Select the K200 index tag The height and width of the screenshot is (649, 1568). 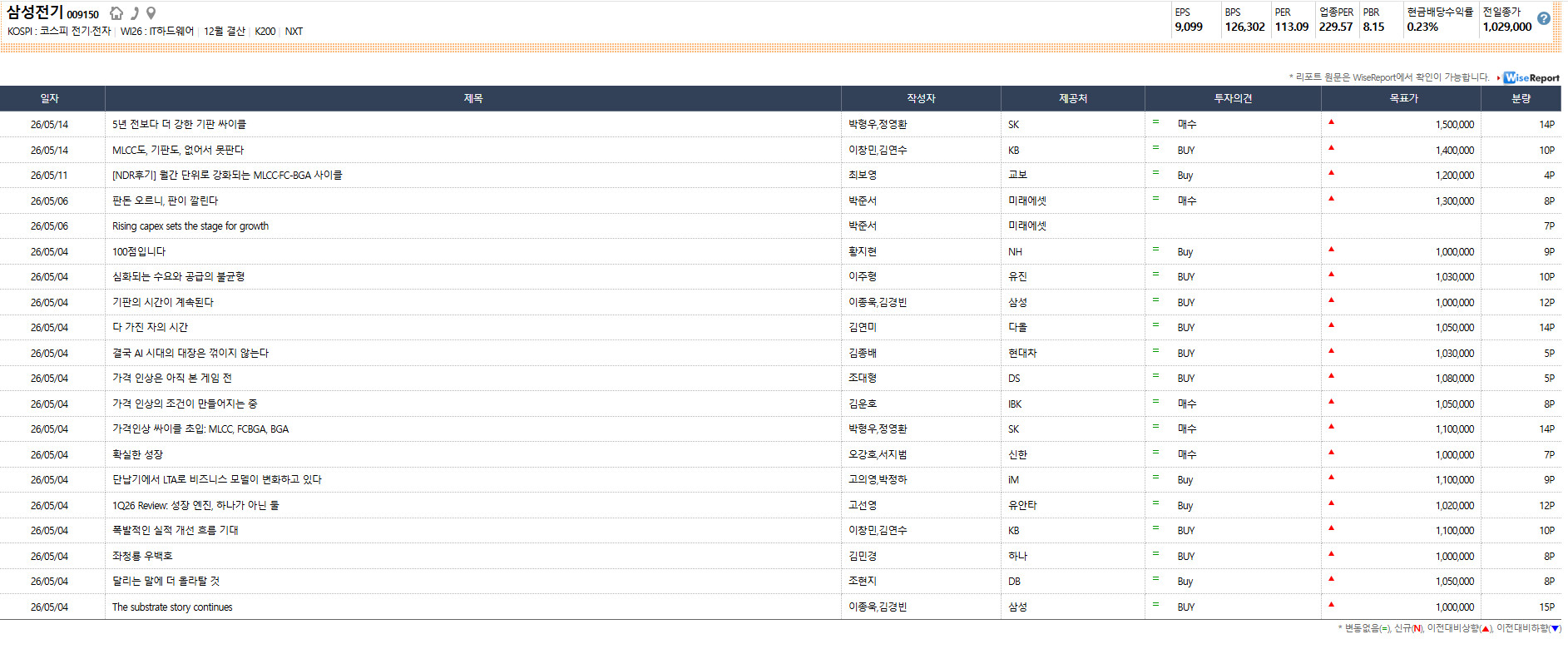coord(265,32)
